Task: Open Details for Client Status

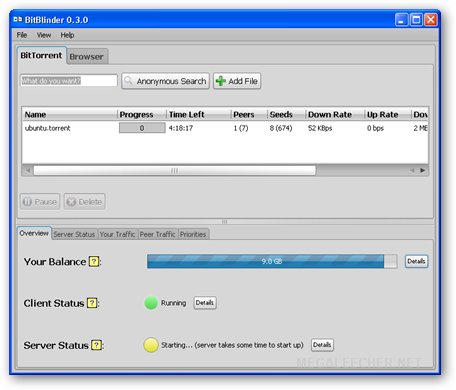Action: click(x=205, y=303)
